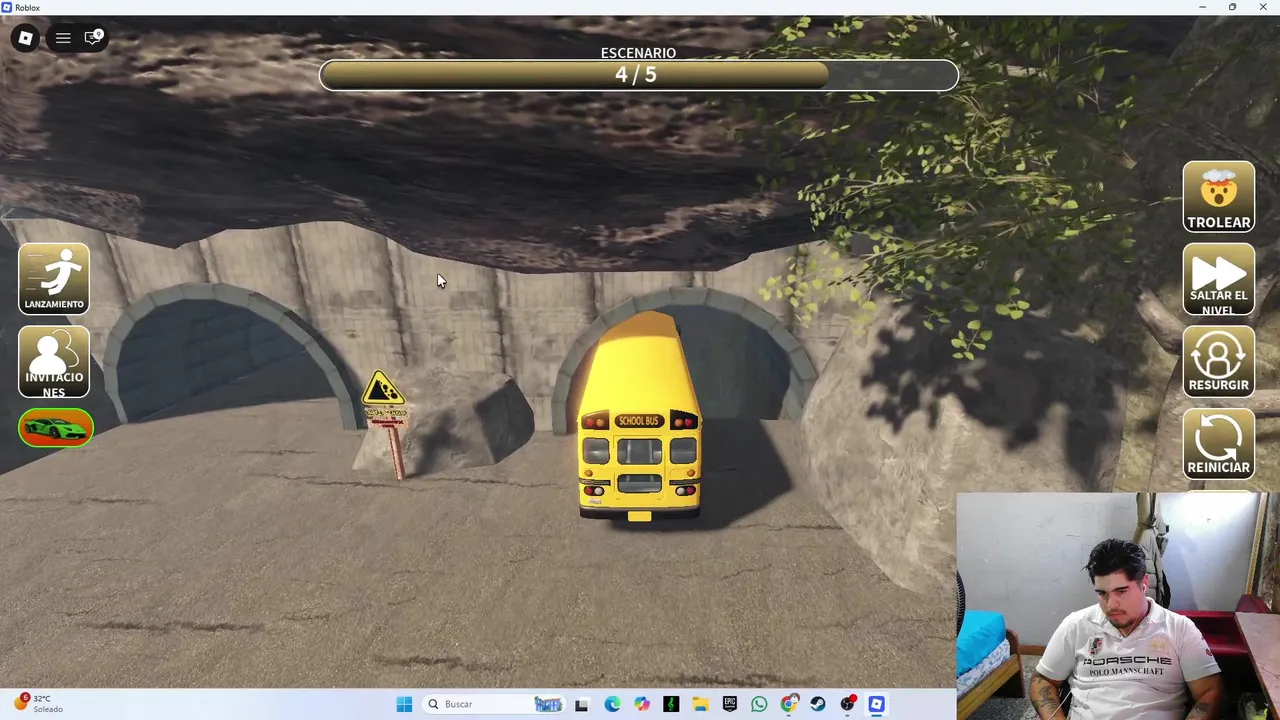Open Steam from taskbar
Image resolution: width=1280 pixels, height=720 pixels.
click(818, 704)
